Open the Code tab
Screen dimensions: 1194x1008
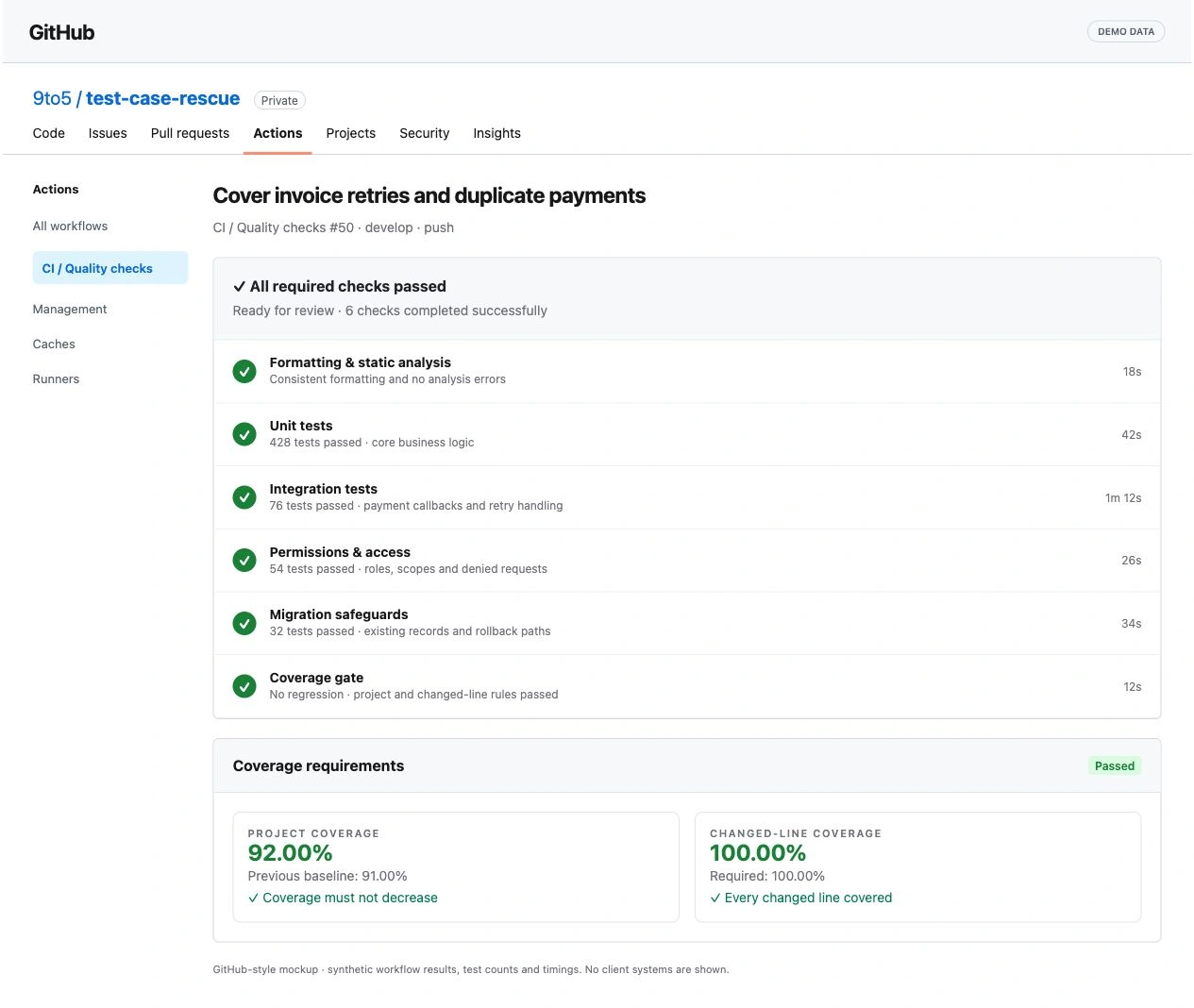[49, 133]
